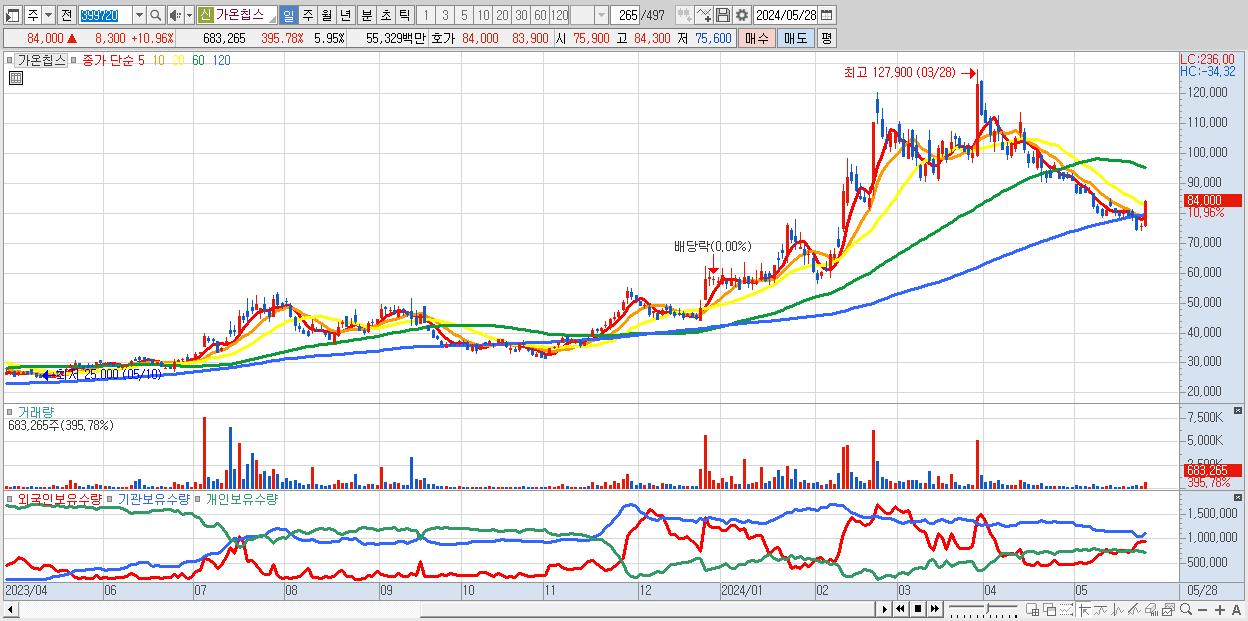Click the play button in chart replay
The width and height of the screenshot is (1248, 621).
coord(884,609)
